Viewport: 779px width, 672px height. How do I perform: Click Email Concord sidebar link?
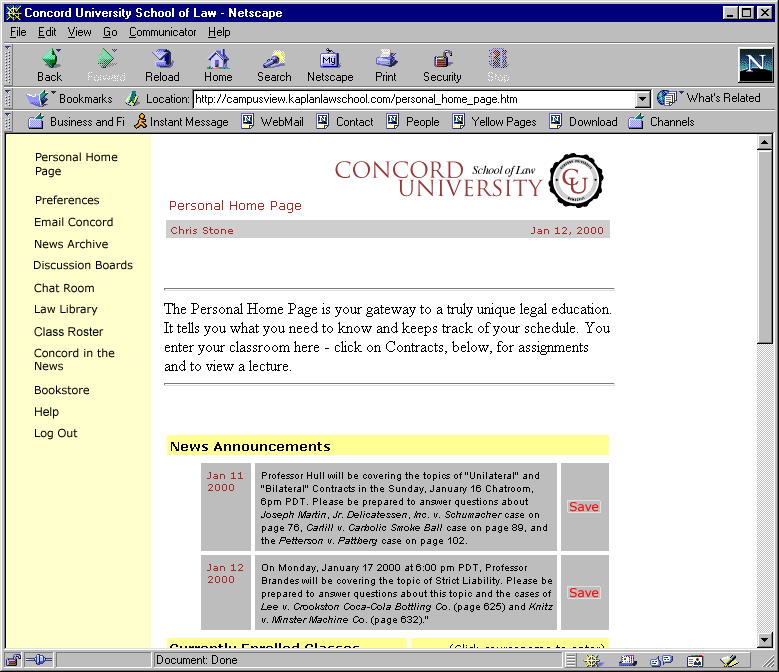(74, 222)
